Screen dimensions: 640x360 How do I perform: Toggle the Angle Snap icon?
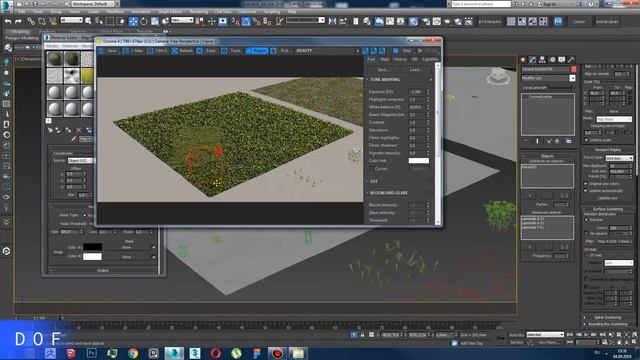pyautogui.click(x=246, y=21)
